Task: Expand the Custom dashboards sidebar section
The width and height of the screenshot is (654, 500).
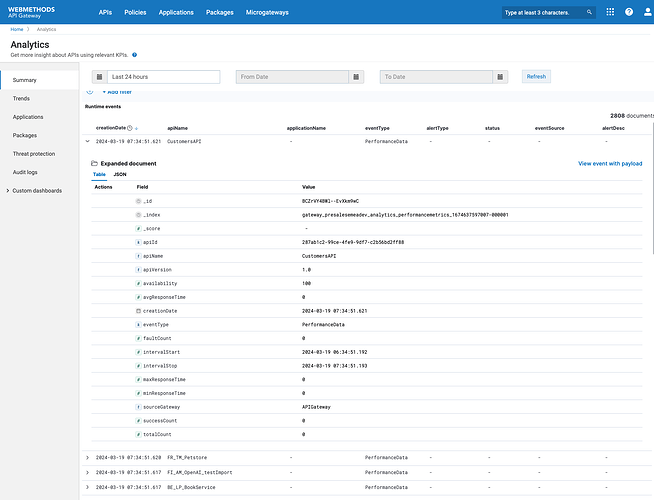Action: pos(7,190)
